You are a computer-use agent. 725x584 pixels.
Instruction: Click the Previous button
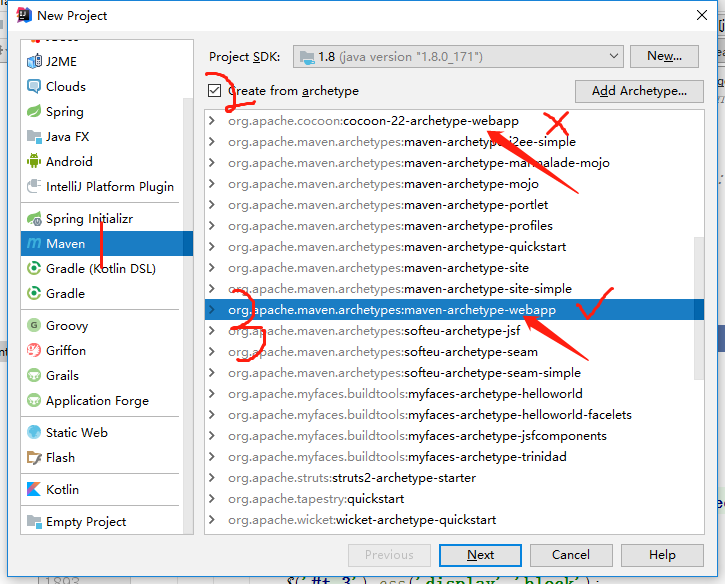[x=389, y=555]
